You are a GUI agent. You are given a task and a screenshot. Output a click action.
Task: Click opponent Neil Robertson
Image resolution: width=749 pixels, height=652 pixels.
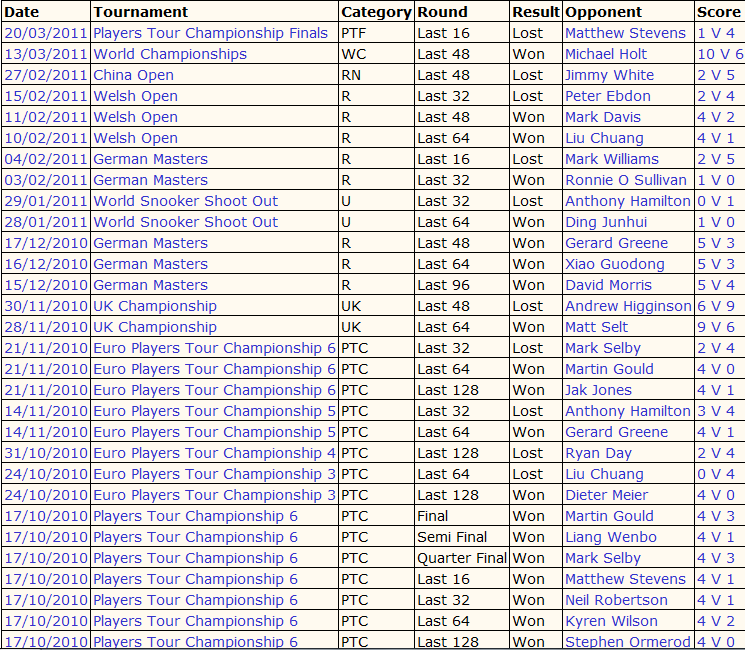(x=616, y=600)
